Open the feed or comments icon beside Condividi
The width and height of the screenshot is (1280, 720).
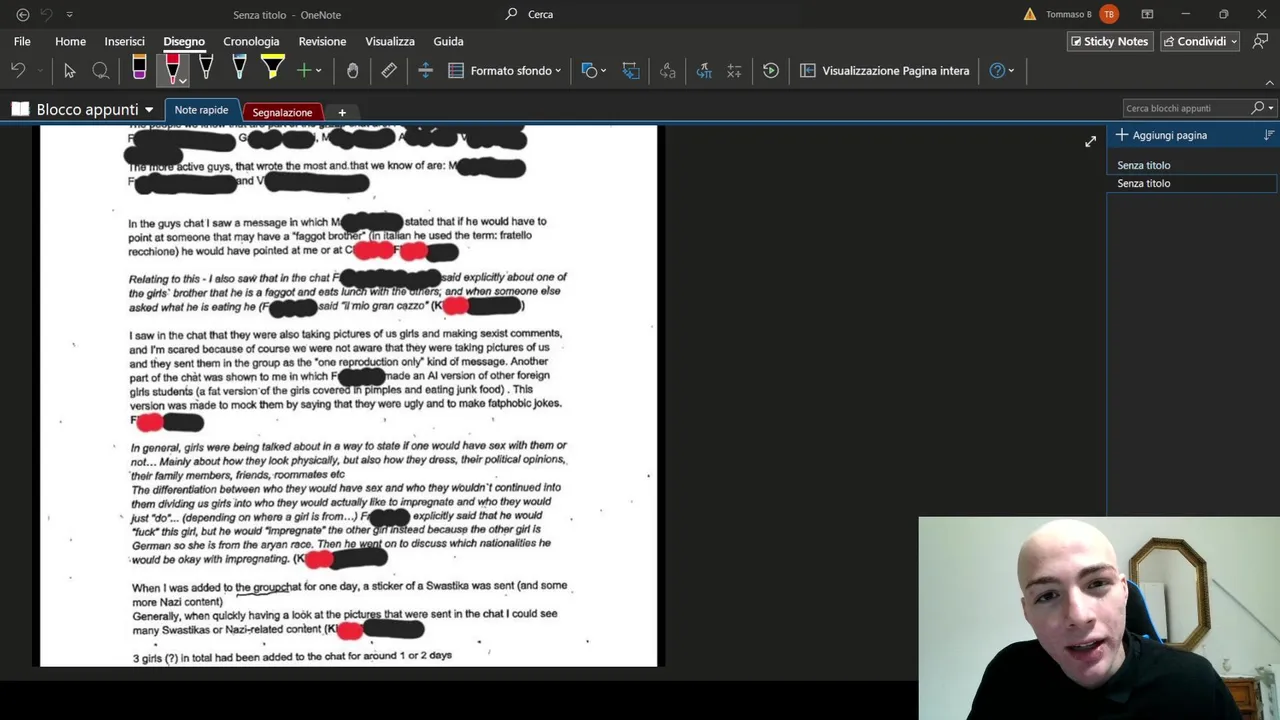[1260, 41]
